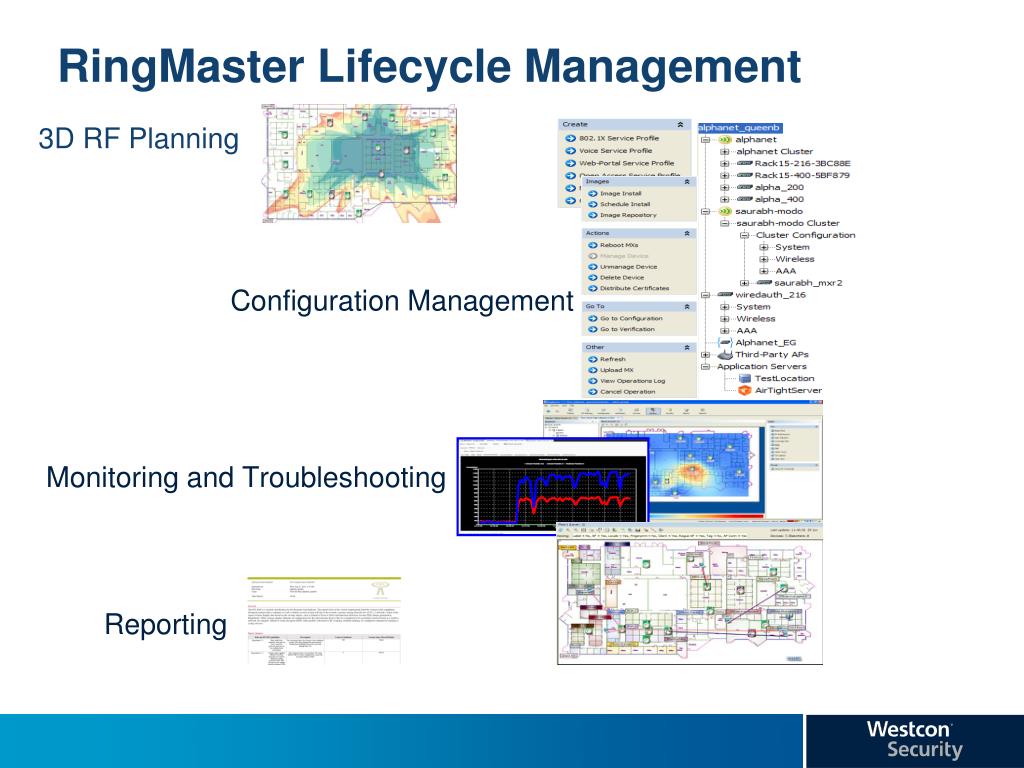Click the saurabh_mxr2 device icon
Viewport: 1024px width, 768px height.
point(763,283)
